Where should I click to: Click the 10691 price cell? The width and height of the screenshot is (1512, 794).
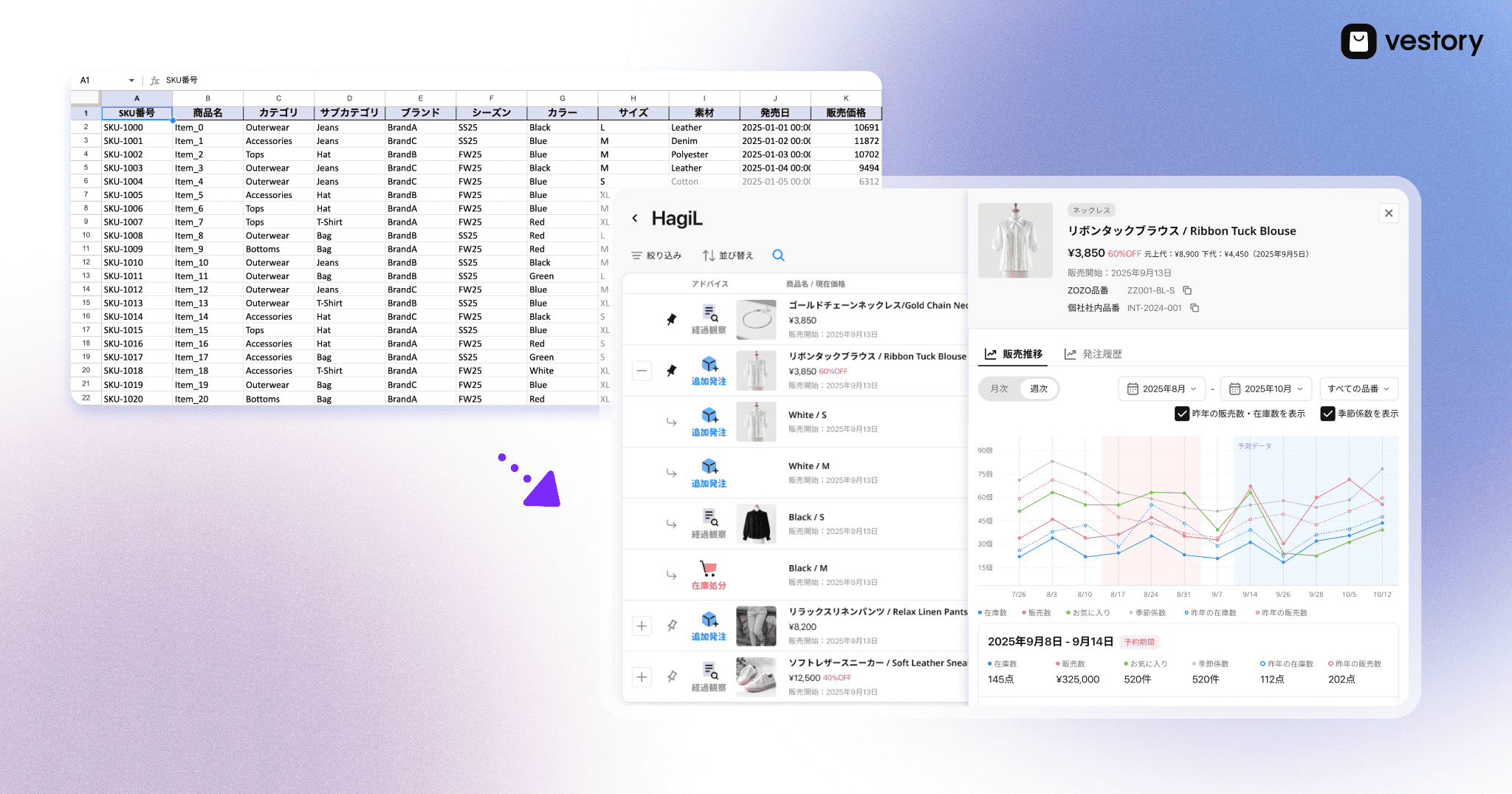click(846, 127)
